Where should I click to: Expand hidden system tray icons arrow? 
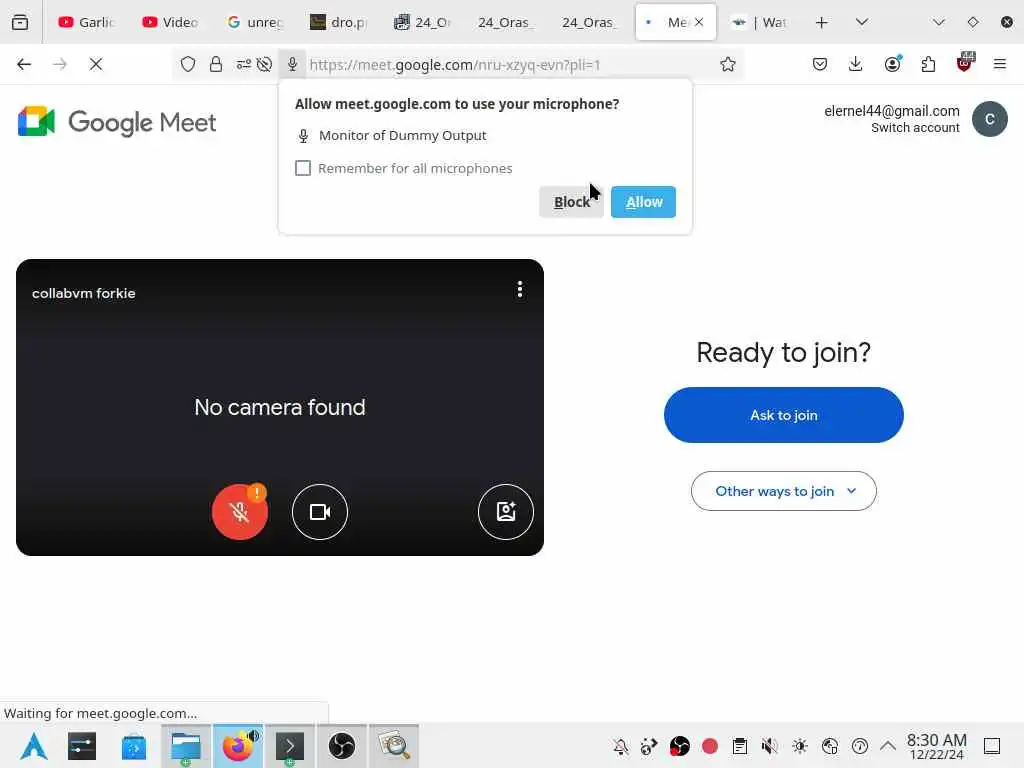(x=888, y=746)
